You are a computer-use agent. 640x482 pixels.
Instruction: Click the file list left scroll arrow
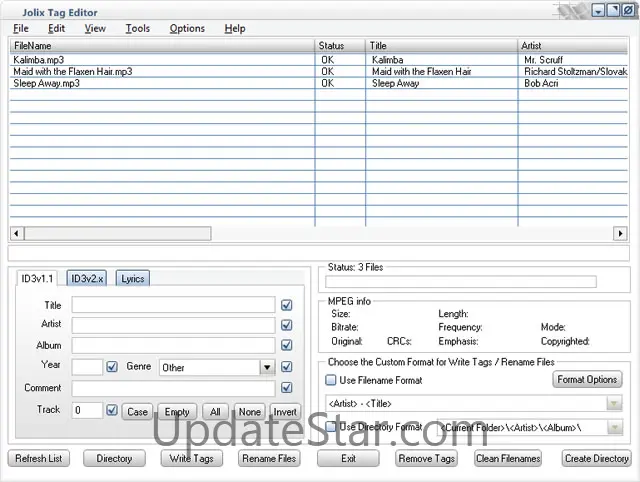[17, 233]
